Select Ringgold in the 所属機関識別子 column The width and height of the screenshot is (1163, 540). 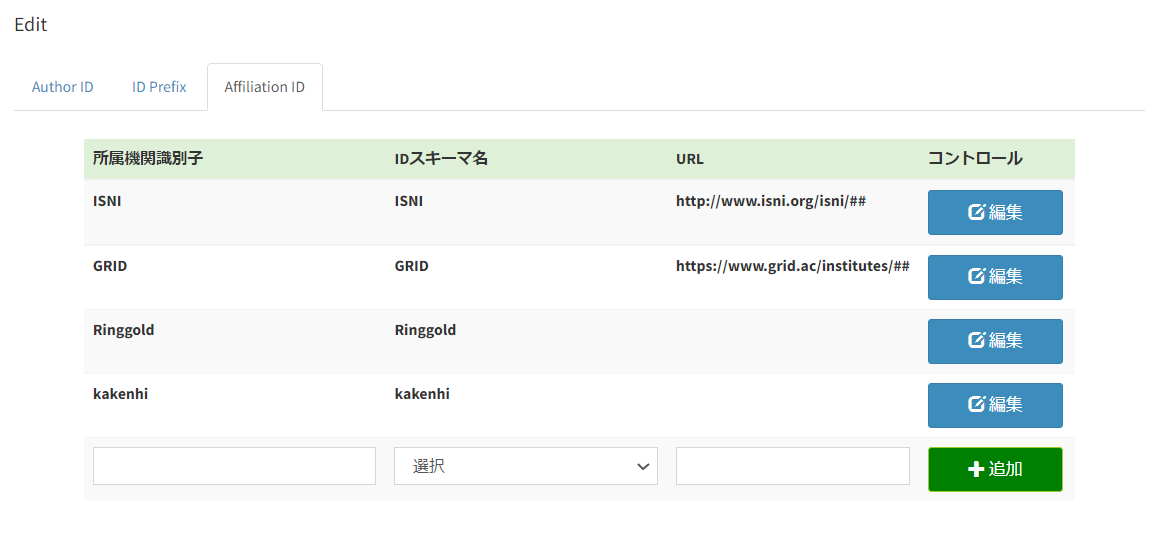tap(123, 330)
